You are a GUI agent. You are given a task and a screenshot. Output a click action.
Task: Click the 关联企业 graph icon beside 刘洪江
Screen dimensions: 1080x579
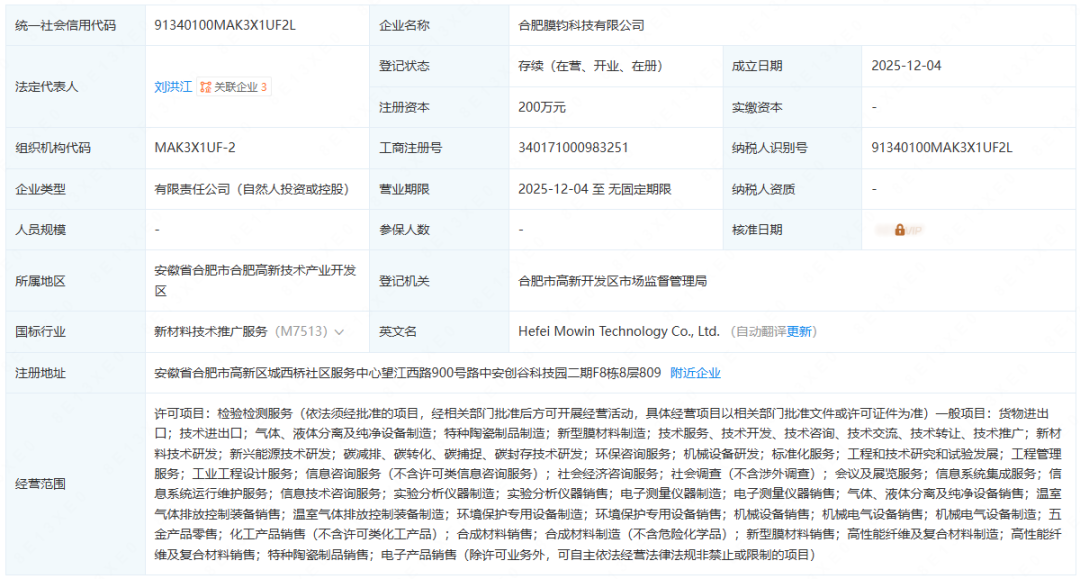click(205, 87)
